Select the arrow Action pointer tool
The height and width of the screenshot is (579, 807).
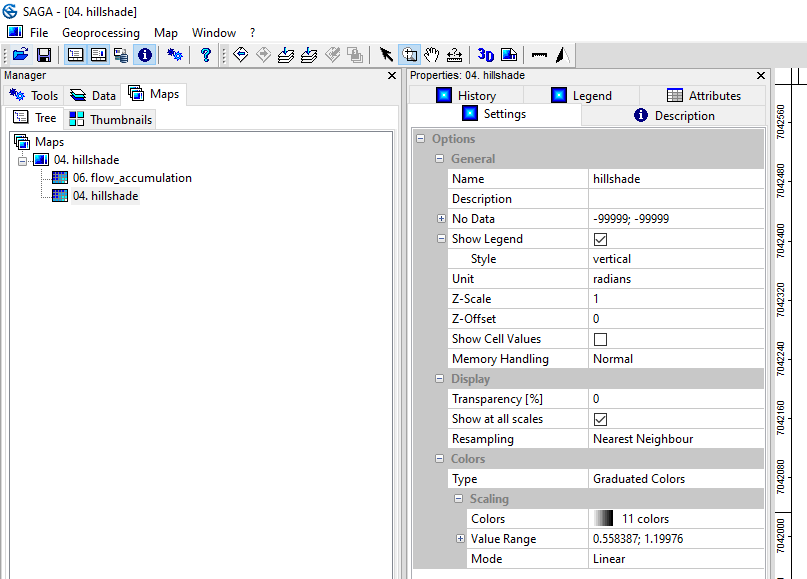coord(387,55)
